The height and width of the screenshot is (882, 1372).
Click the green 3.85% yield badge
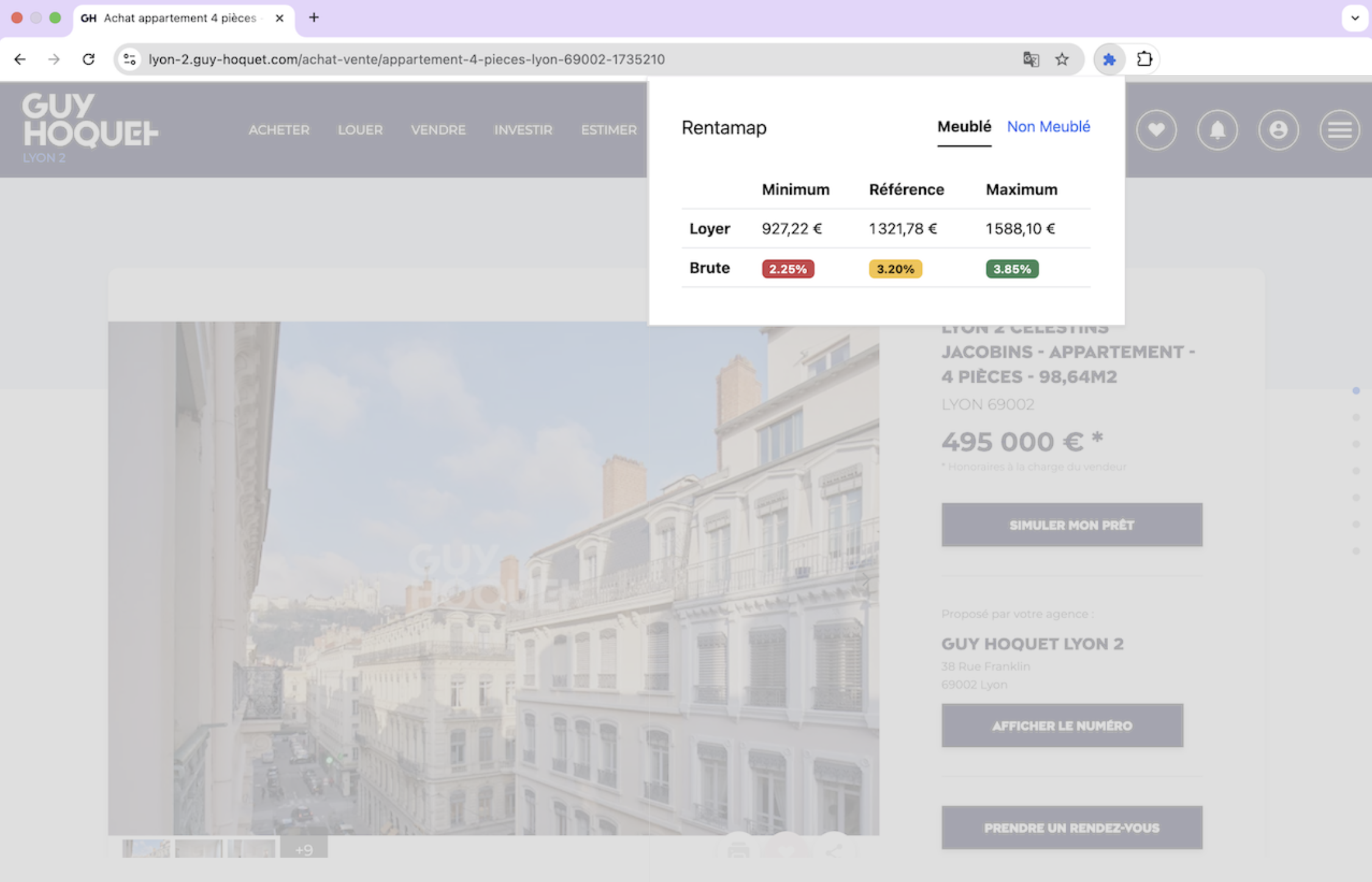point(1011,269)
